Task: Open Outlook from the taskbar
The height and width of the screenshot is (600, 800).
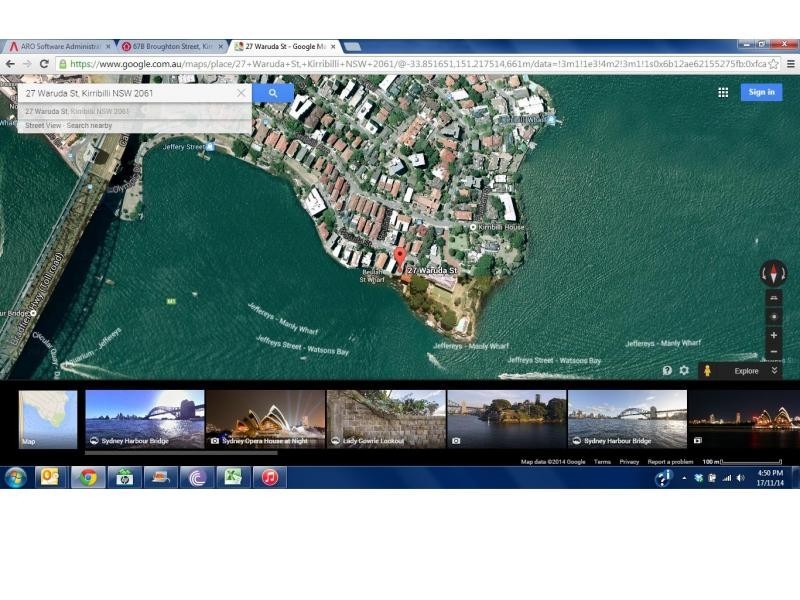Action: [50, 478]
